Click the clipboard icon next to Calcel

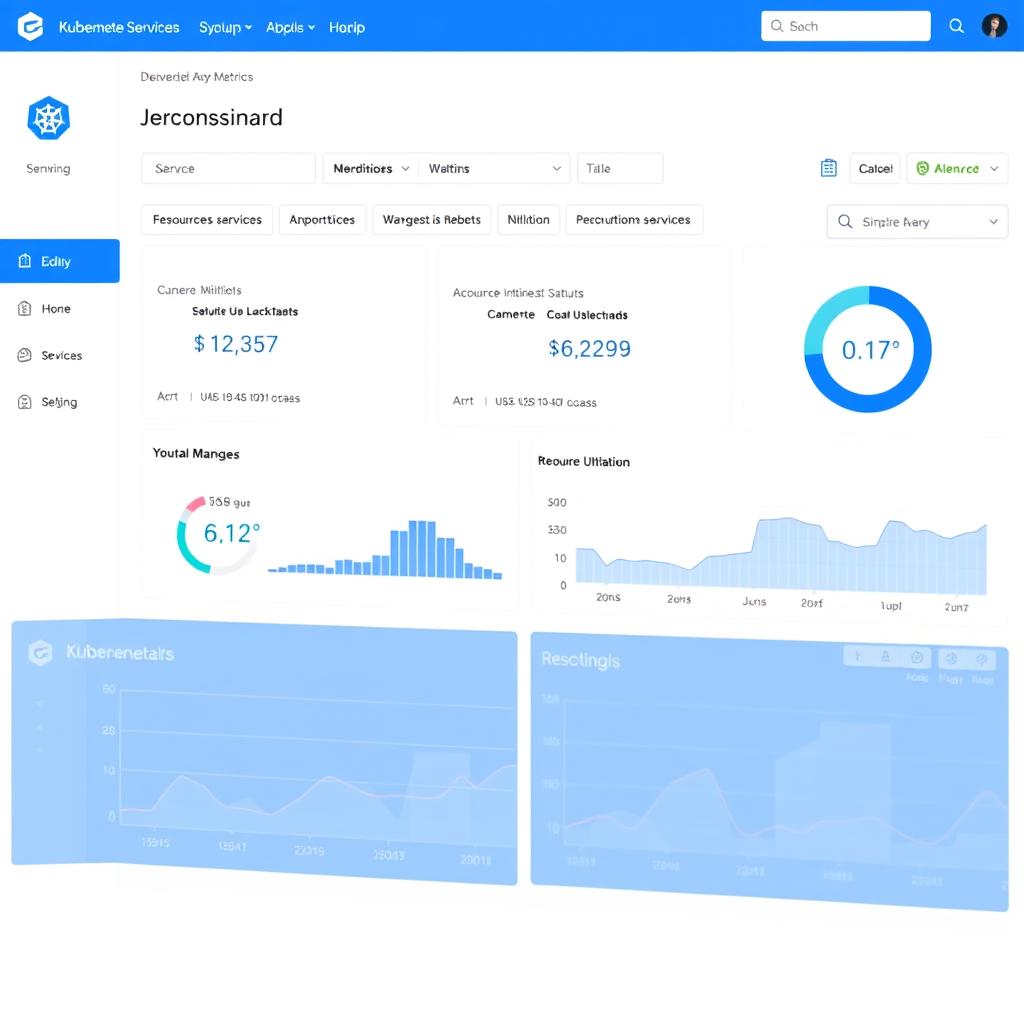pos(828,168)
